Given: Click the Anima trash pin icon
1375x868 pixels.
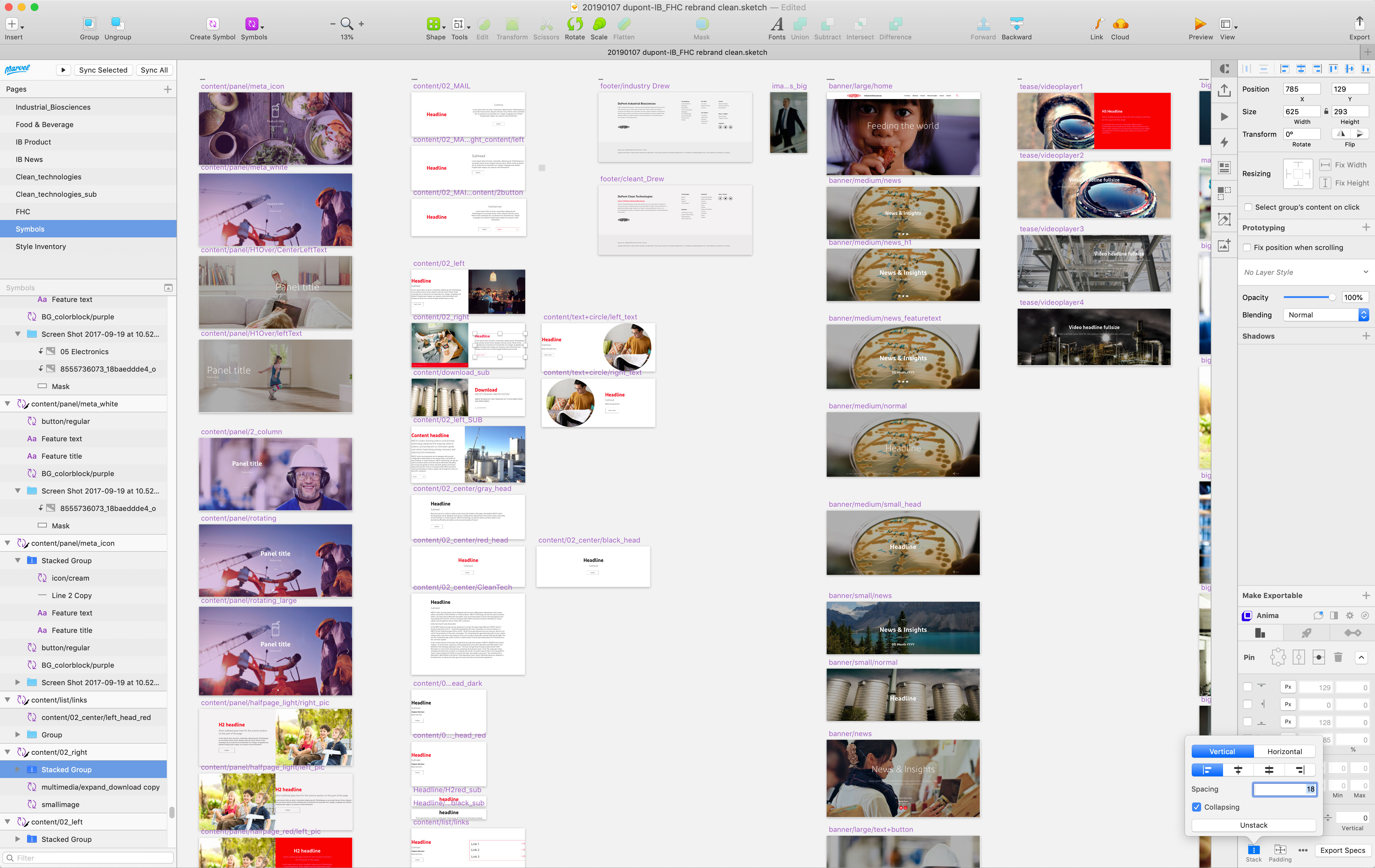Looking at the screenshot, I should pos(1337,657).
